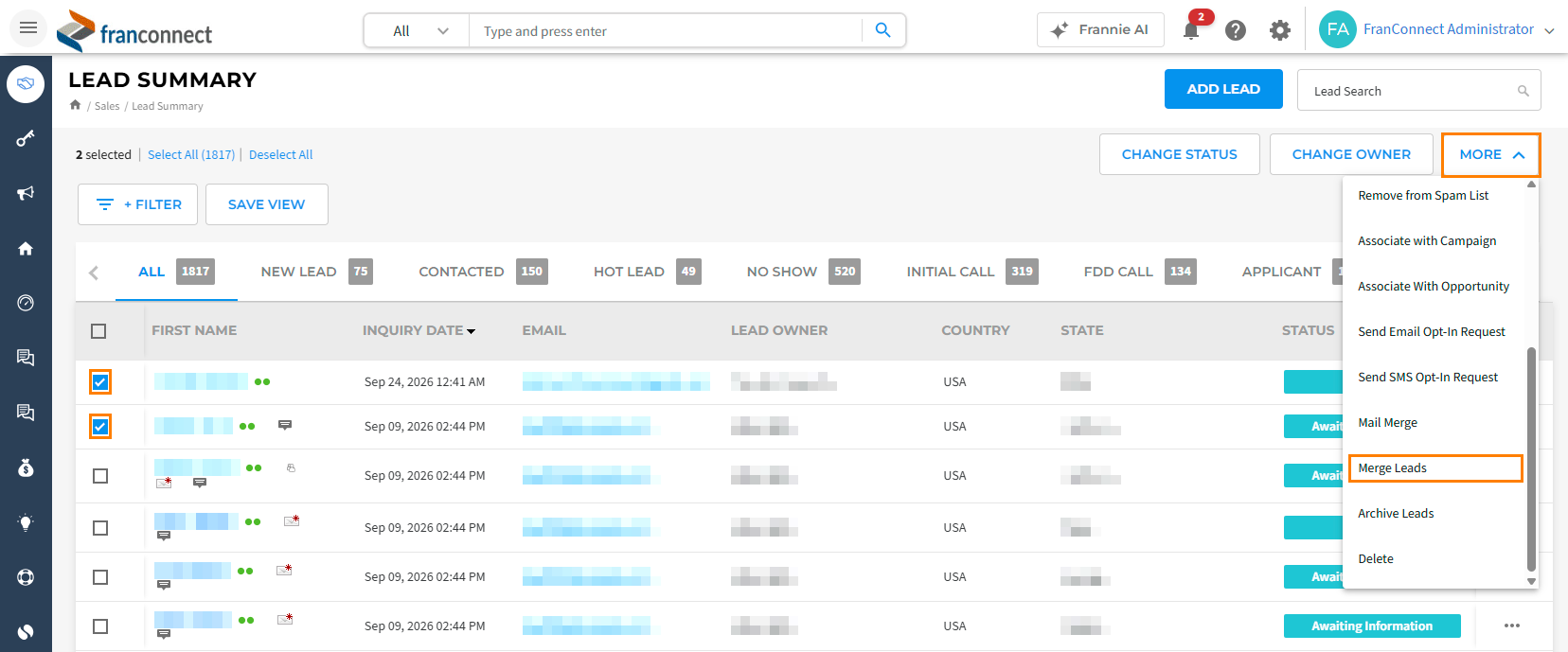Click the FA user avatar
This screenshot has height=652, width=1568.
[x=1338, y=29]
